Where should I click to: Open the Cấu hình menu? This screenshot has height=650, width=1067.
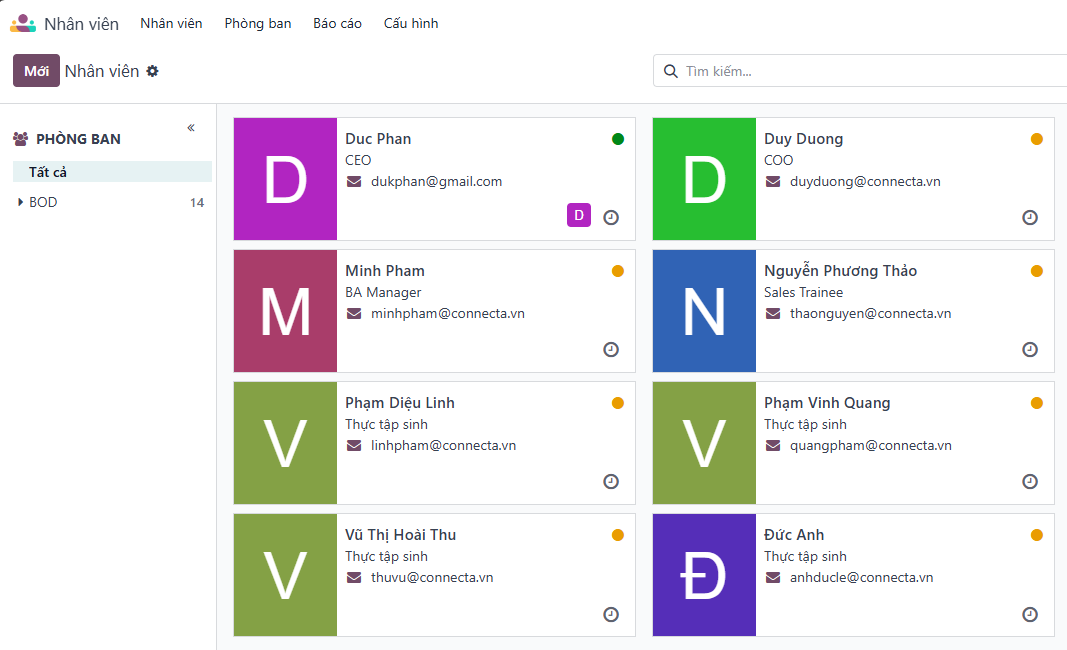point(411,23)
